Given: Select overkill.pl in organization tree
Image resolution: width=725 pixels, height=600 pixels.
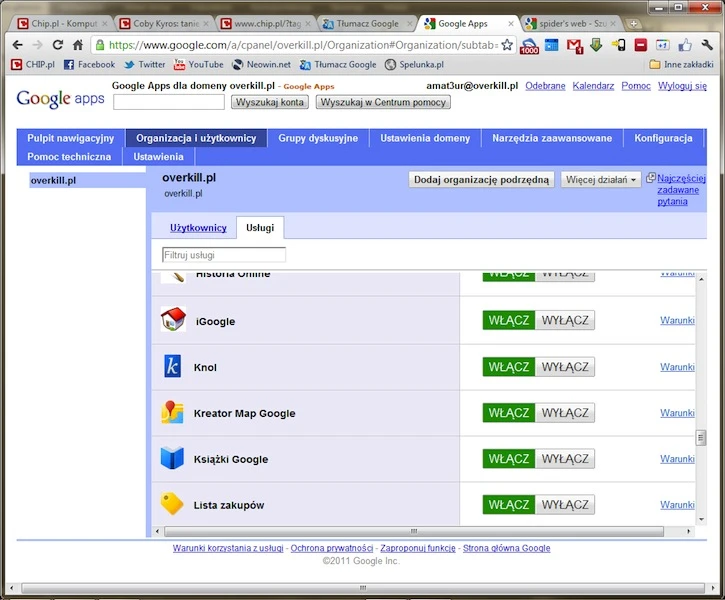Looking at the screenshot, I should 87,180.
